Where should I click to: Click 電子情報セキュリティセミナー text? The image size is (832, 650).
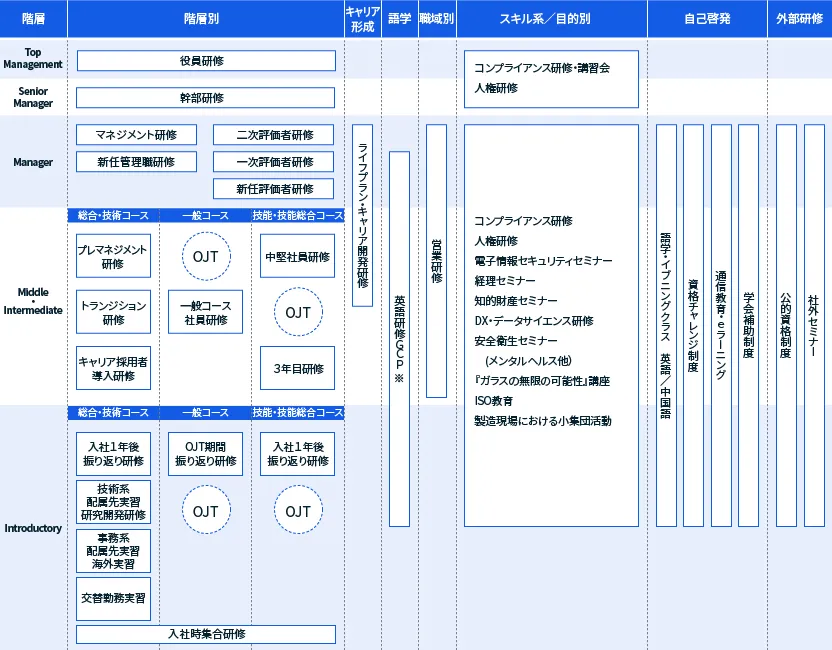[x=543, y=261]
